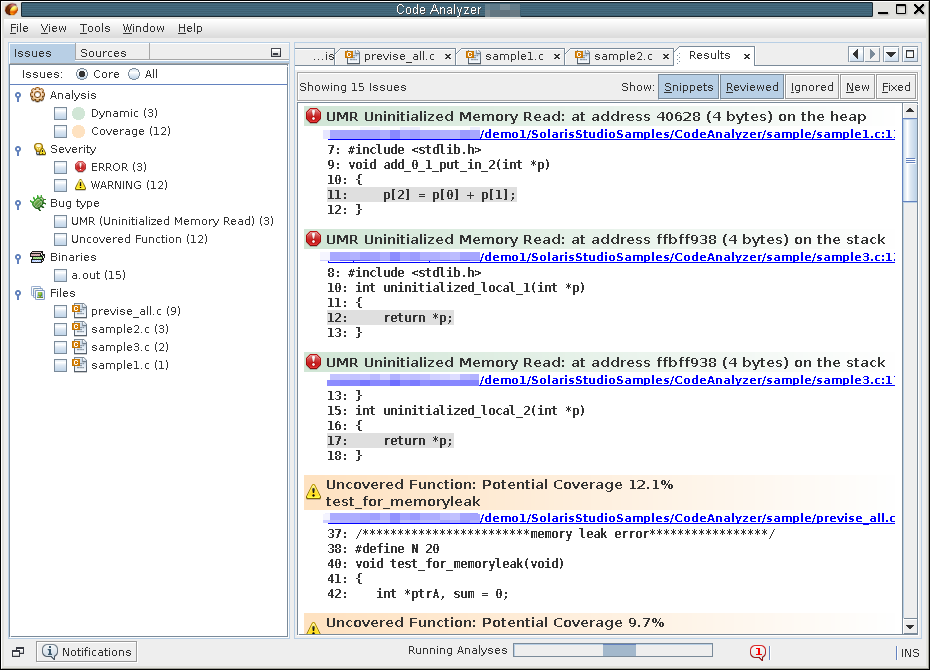Image resolution: width=930 pixels, height=670 pixels.
Task: Enable the ERROR (3) severity checkbox
Action: point(61,167)
